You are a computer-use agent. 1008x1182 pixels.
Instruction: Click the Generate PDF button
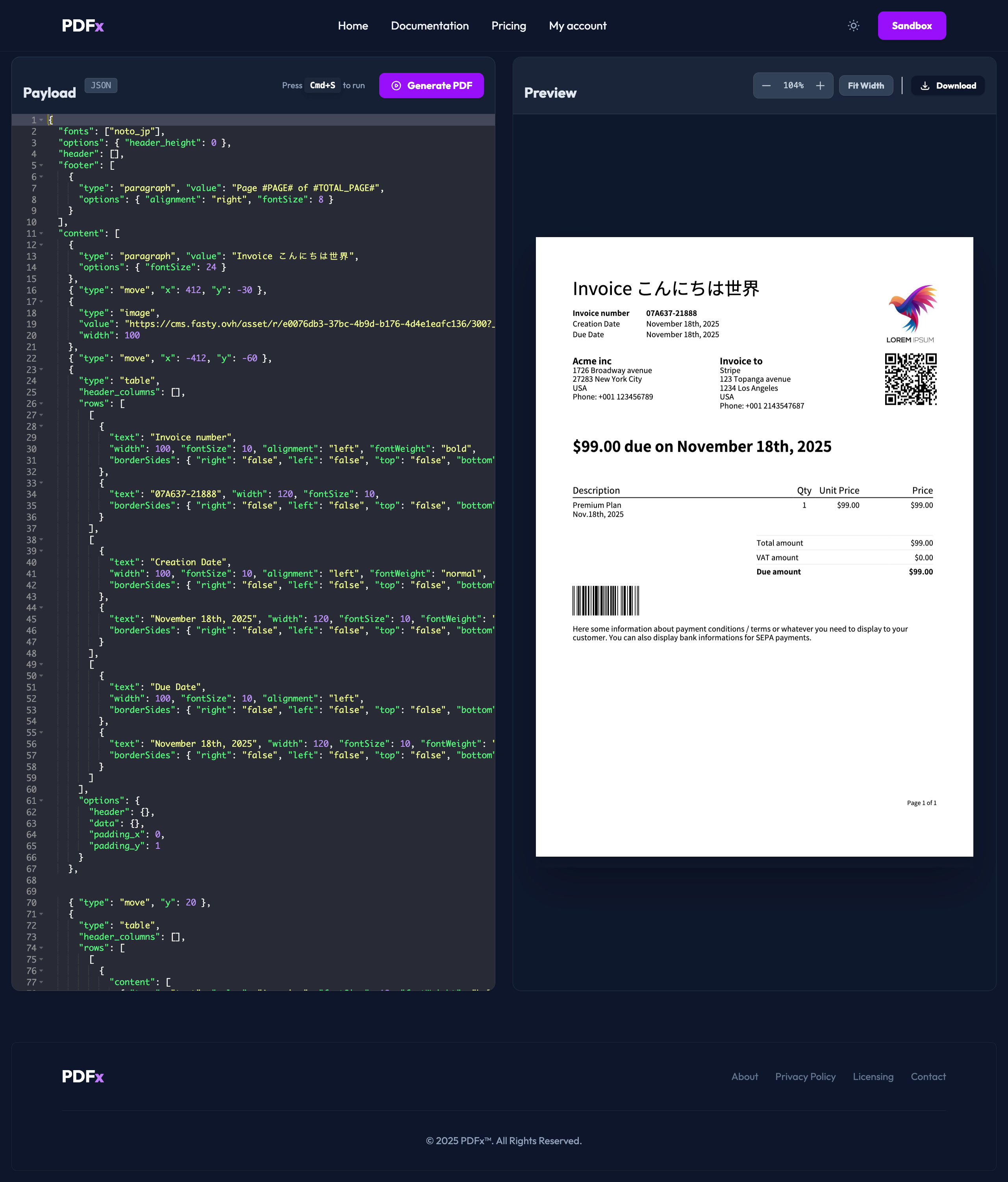click(432, 85)
